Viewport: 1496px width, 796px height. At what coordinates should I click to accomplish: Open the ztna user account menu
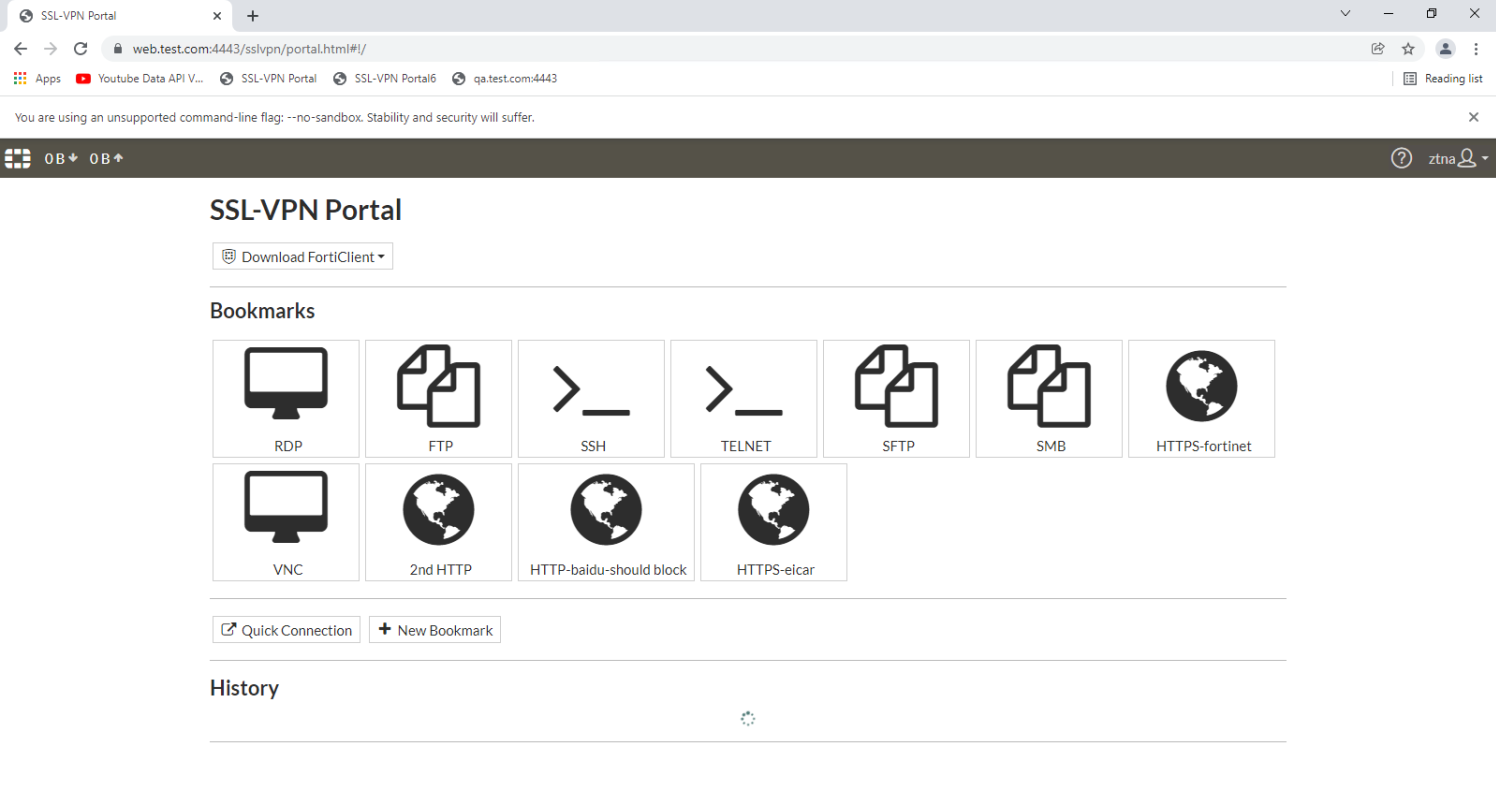(1457, 158)
